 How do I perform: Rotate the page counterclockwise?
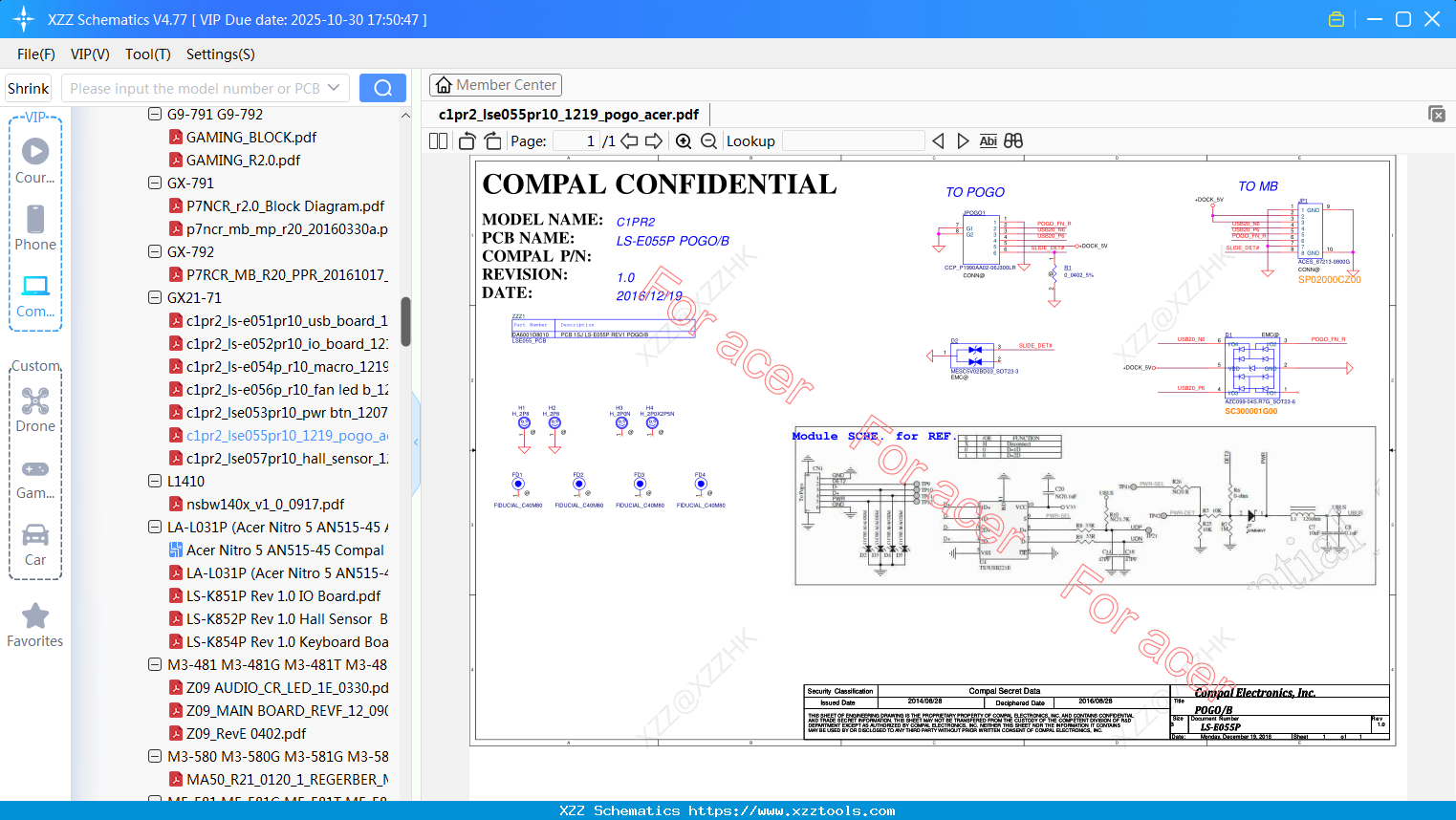tap(467, 140)
